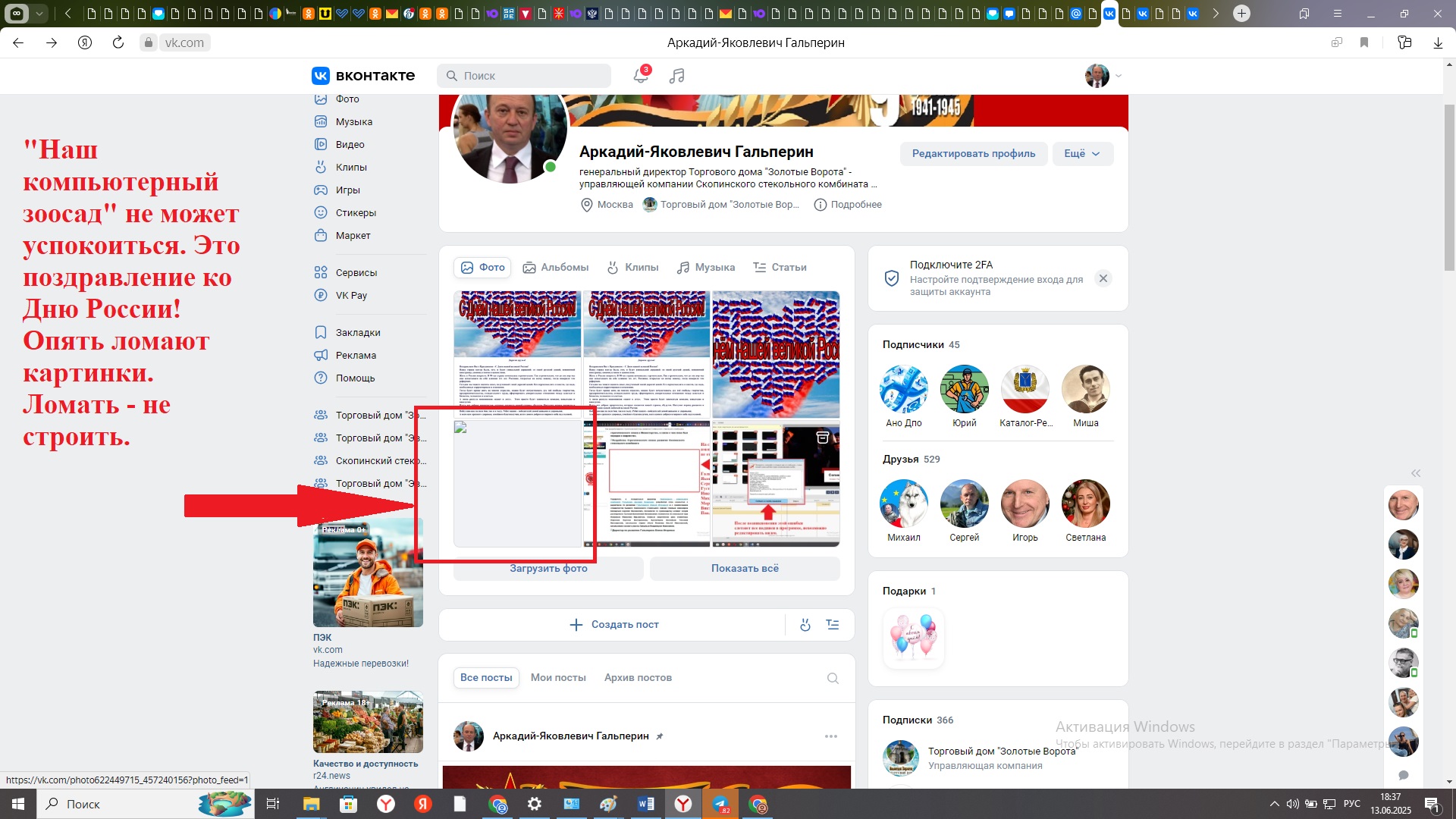
Task: Open Подписчики 45 list
Action: 921,344
